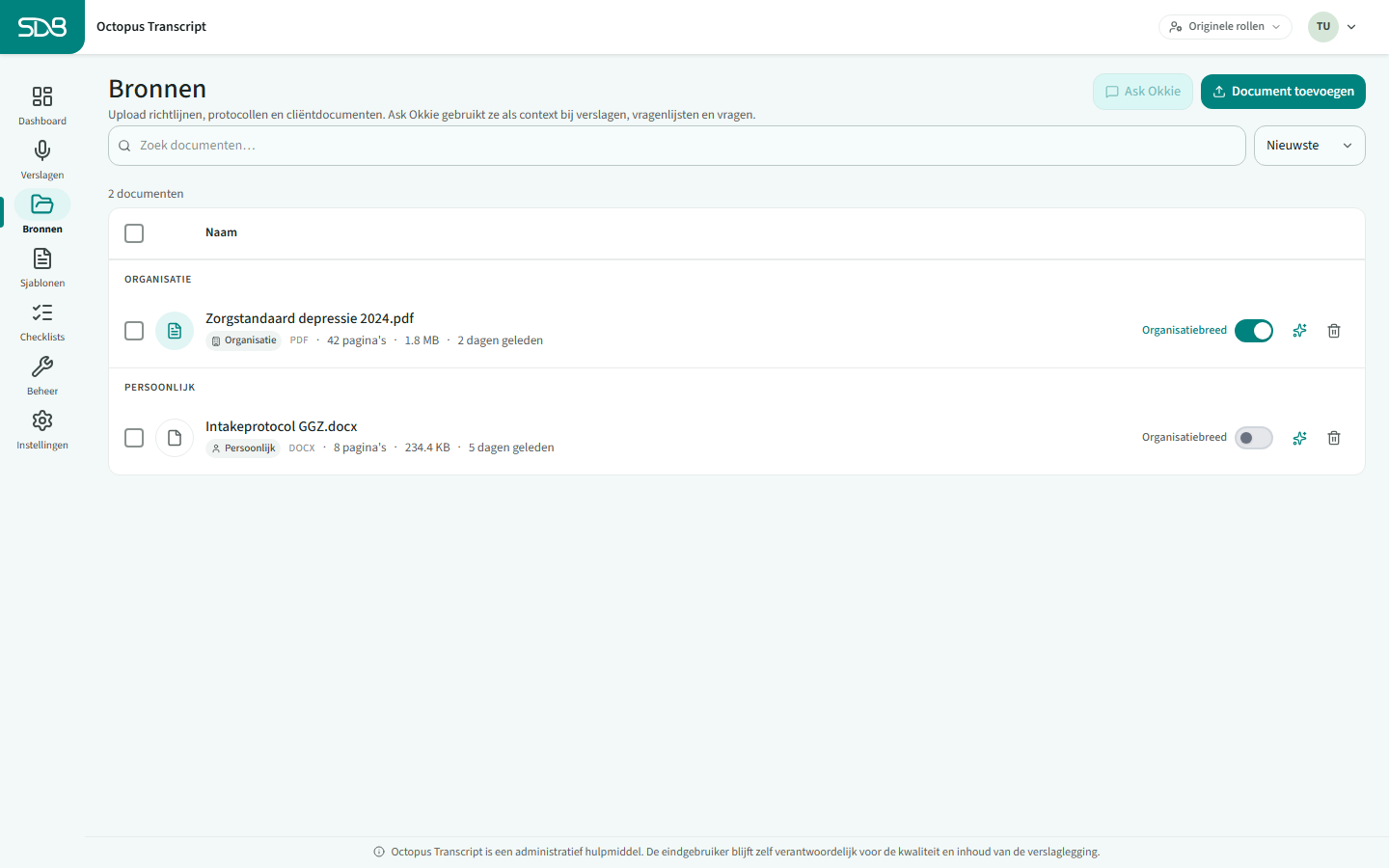Disable Organisatiebreed toggle for Zorgstandaard depressie
This screenshot has width=1389, height=868.
(x=1254, y=331)
